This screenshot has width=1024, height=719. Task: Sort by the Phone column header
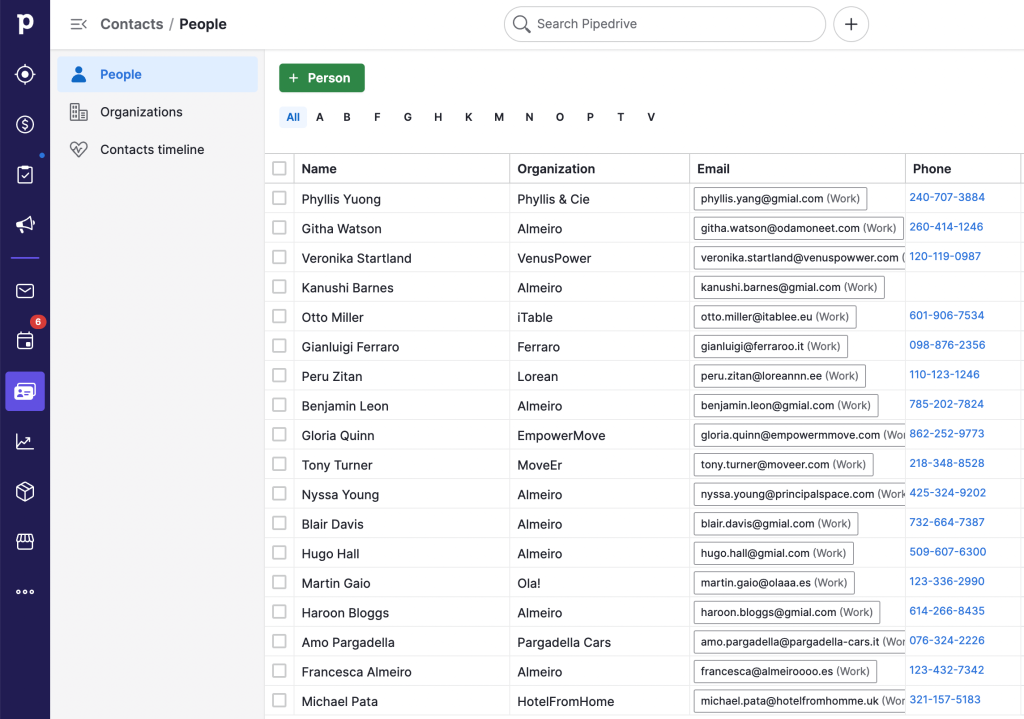tap(932, 169)
